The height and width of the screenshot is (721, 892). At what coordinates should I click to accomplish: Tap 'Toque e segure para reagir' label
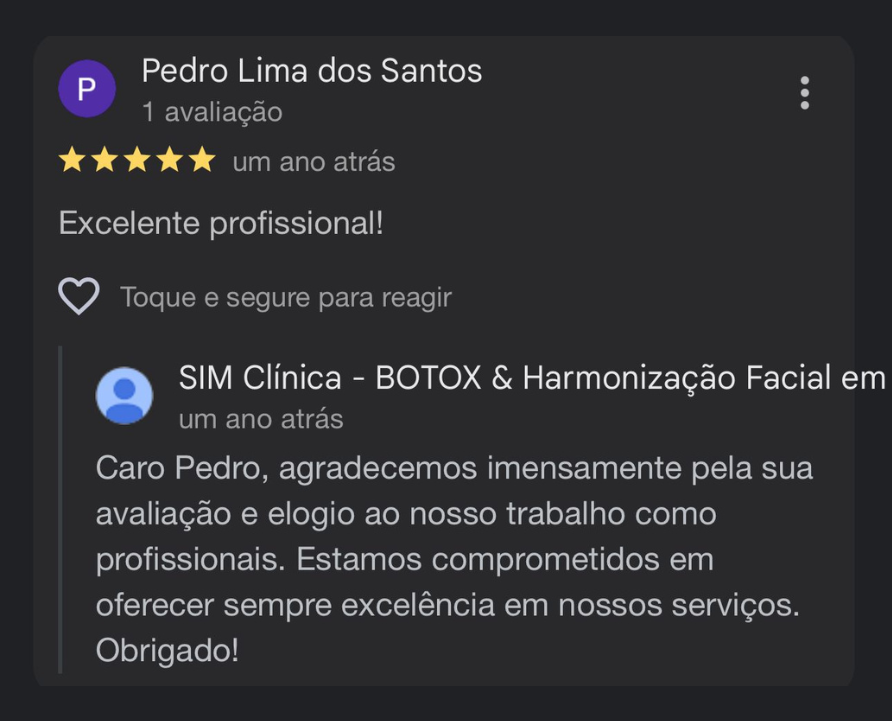click(286, 298)
